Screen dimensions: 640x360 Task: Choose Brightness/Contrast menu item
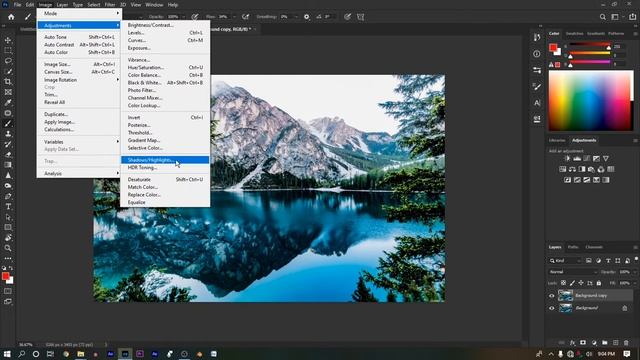(165, 25)
